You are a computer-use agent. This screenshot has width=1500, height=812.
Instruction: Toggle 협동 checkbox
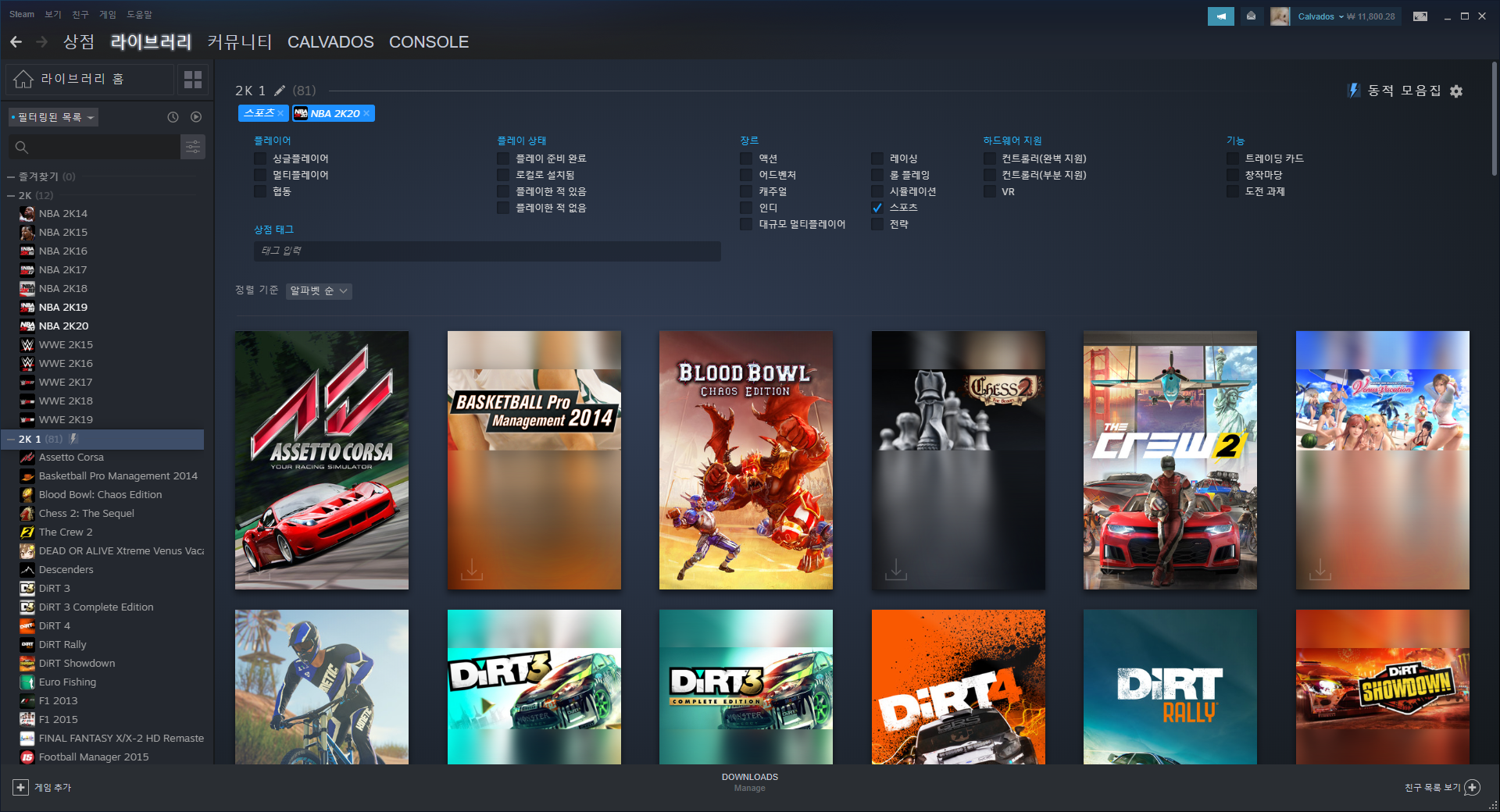[x=260, y=191]
